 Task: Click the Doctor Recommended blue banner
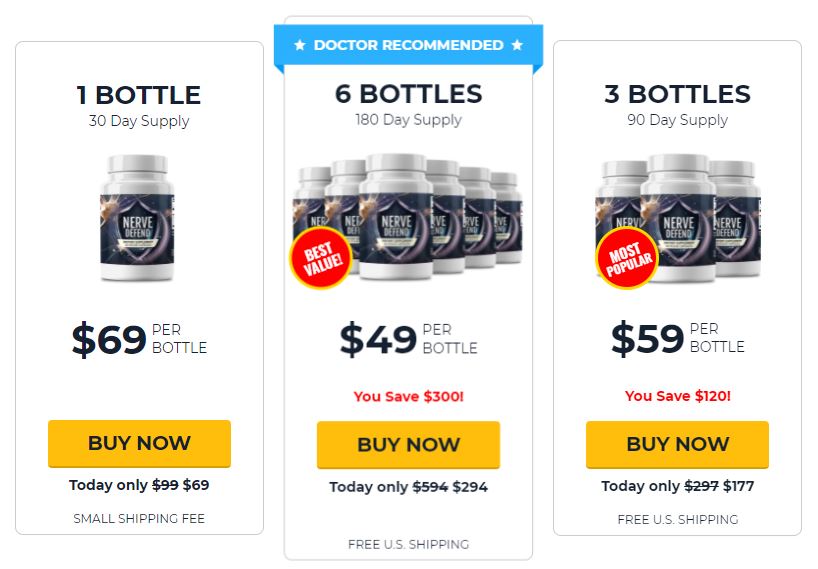408,45
